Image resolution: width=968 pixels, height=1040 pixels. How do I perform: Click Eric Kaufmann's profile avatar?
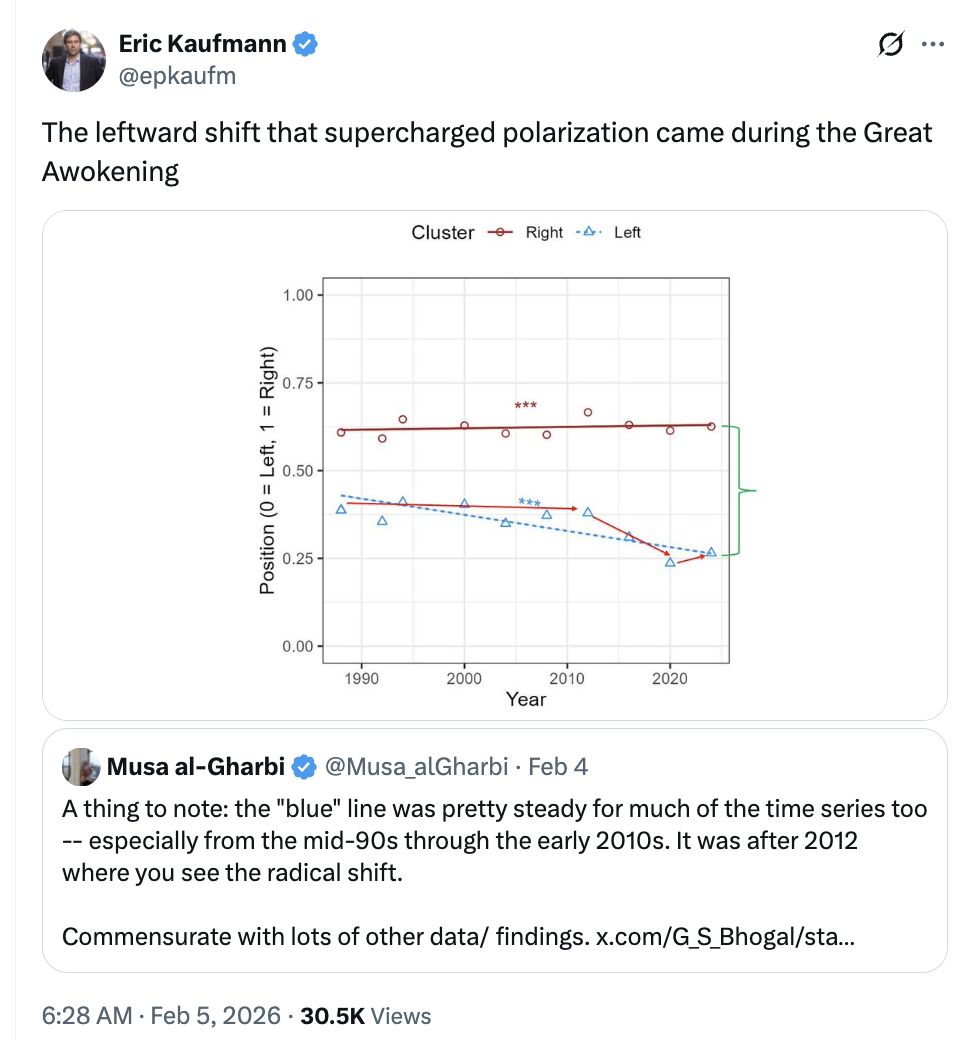coord(74,60)
